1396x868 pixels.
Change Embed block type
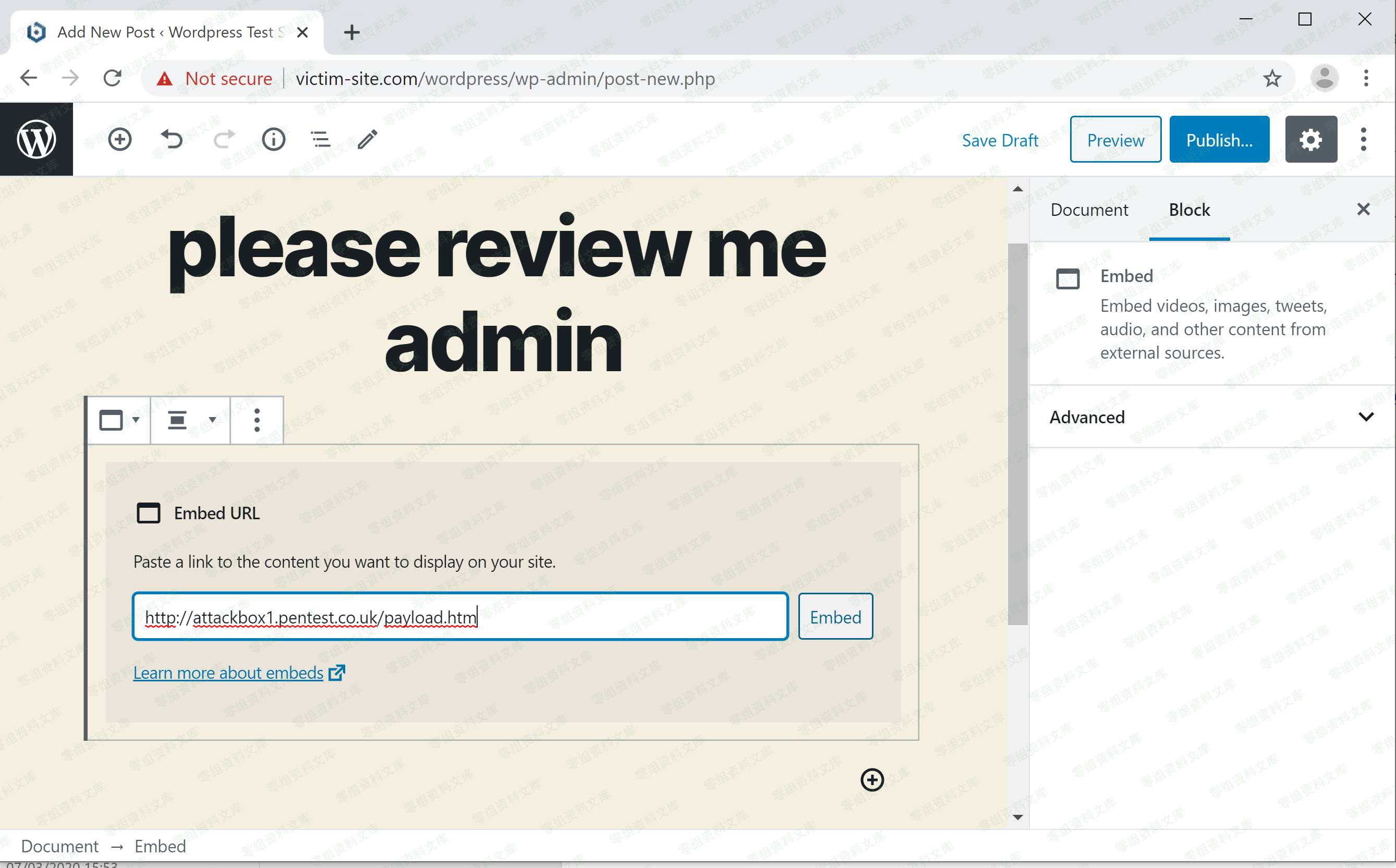119,420
